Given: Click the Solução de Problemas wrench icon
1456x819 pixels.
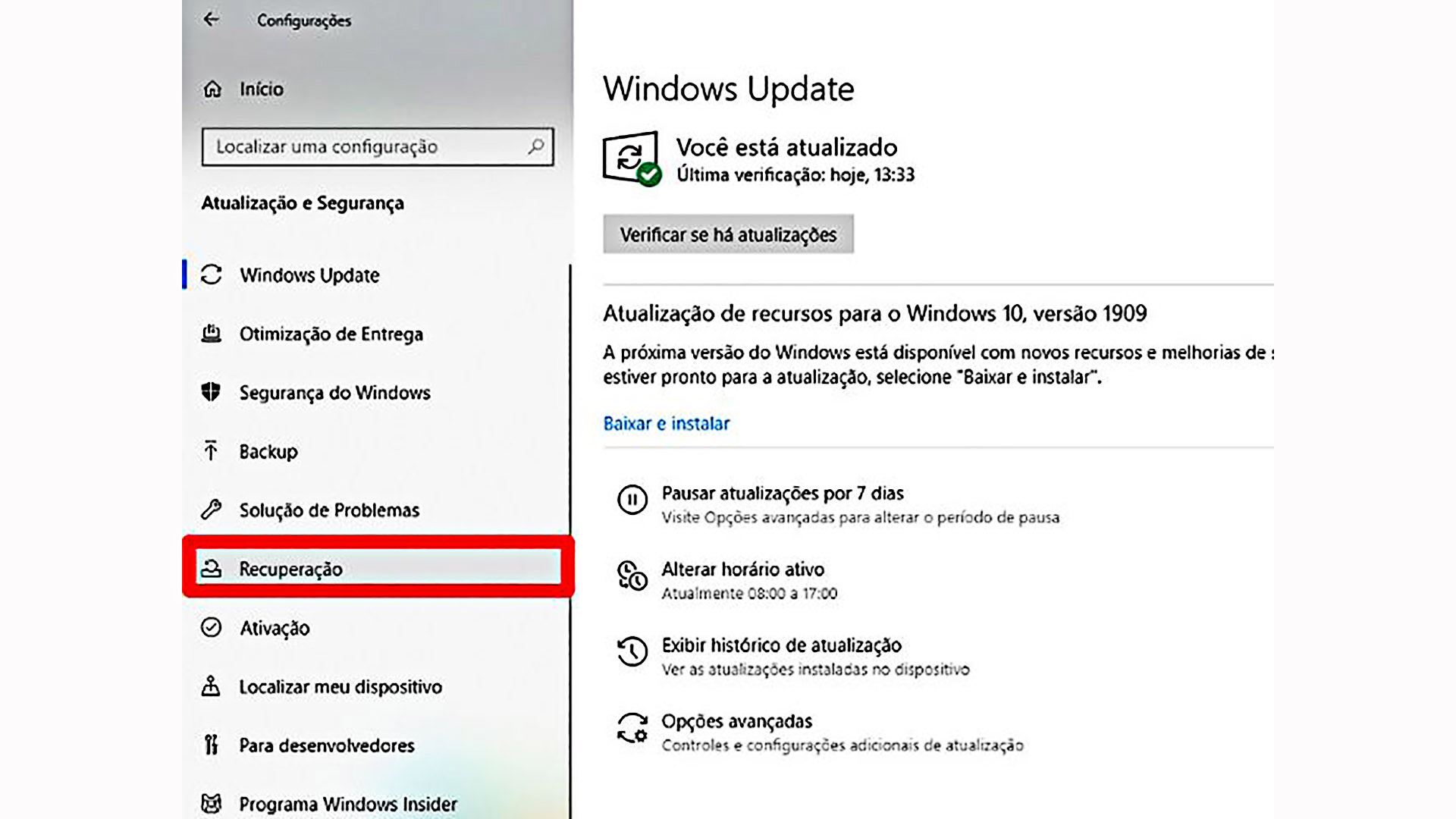Looking at the screenshot, I should (x=211, y=509).
